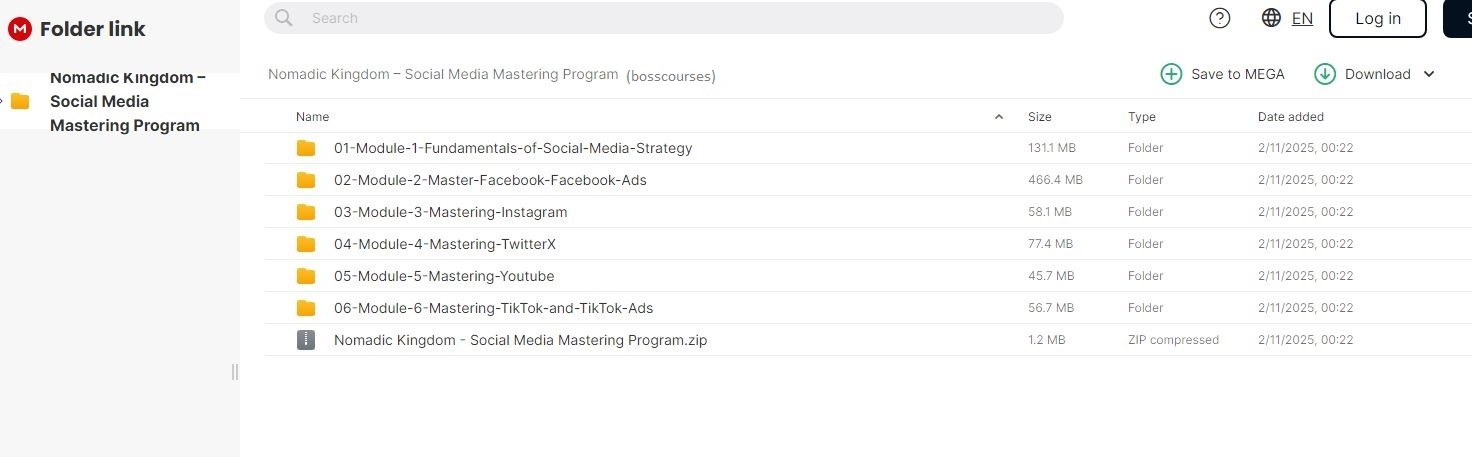Toggle the Name column sort arrow
The height and width of the screenshot is (457, 1472).
click(999, 117)
